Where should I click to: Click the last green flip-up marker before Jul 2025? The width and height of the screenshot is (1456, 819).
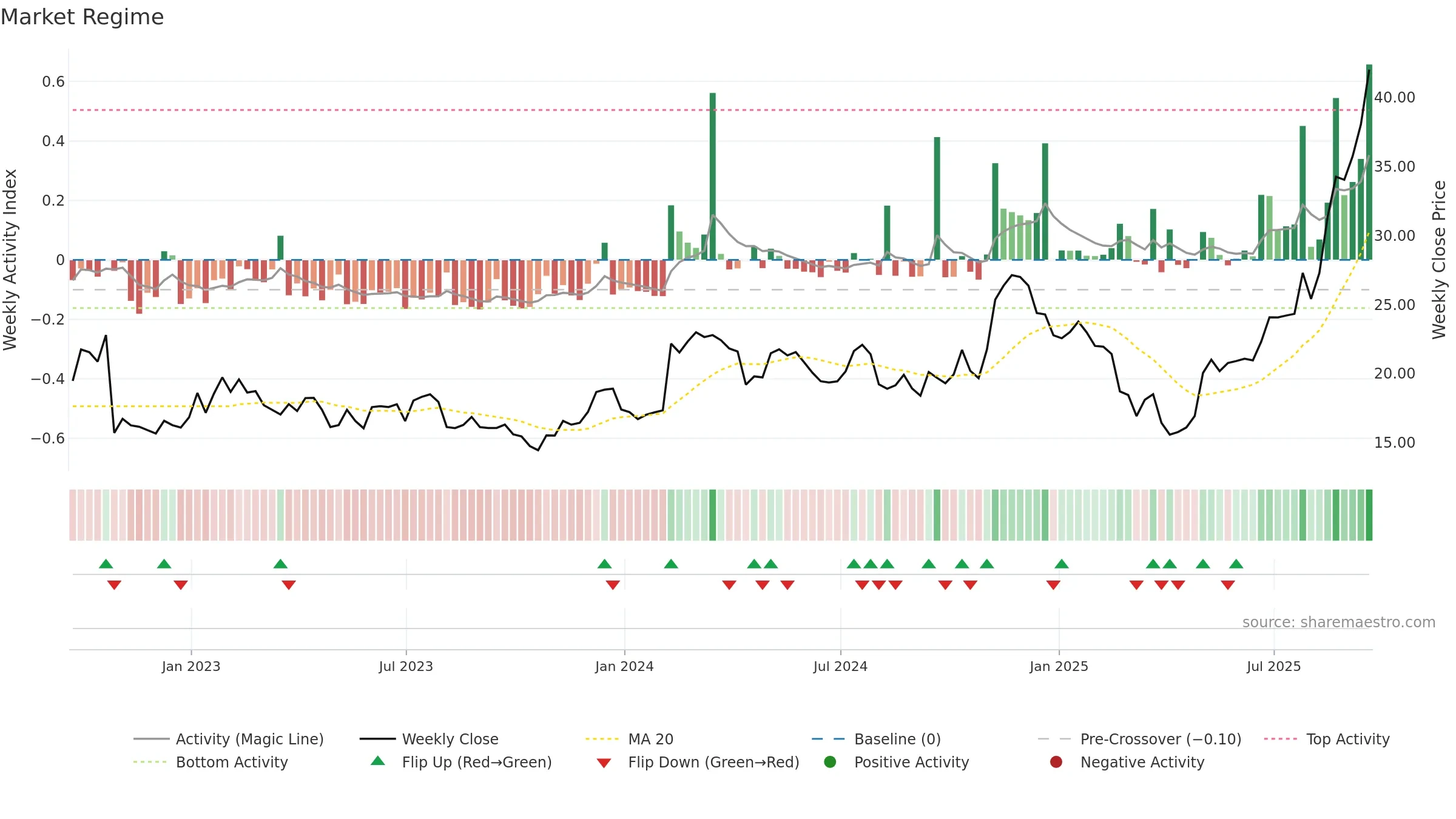pos(1236,564)
